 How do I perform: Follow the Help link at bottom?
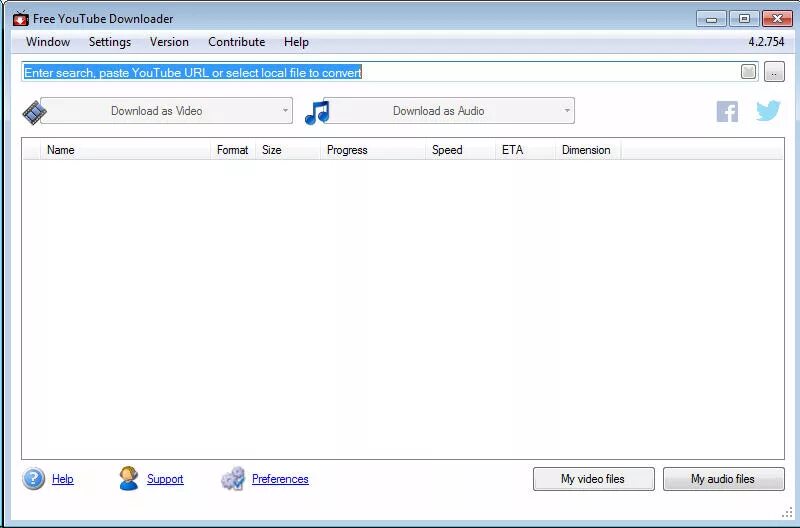[x=63, y=479]
